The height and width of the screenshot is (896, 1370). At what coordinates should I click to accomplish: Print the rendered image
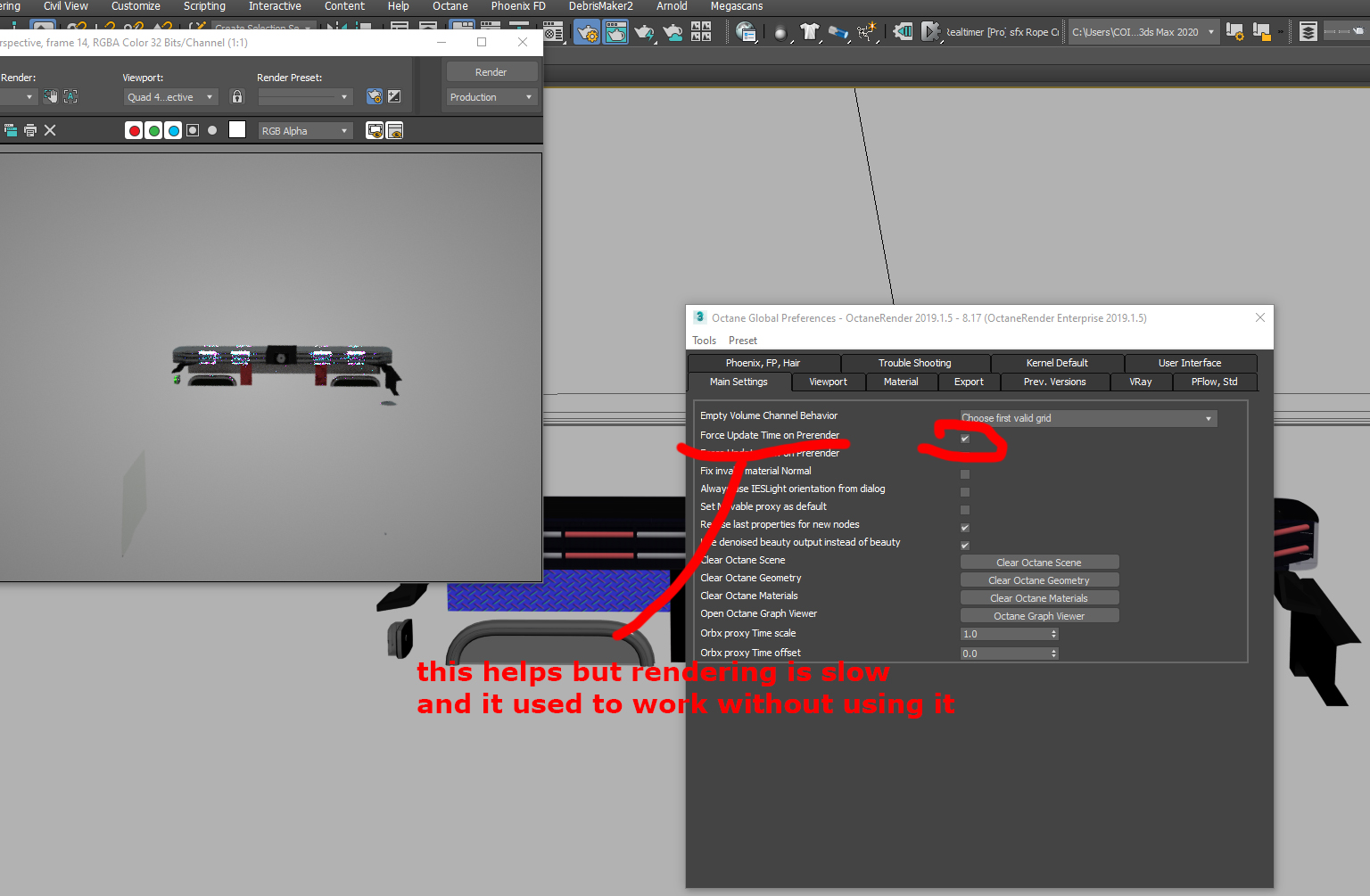(x=30, y=130)
